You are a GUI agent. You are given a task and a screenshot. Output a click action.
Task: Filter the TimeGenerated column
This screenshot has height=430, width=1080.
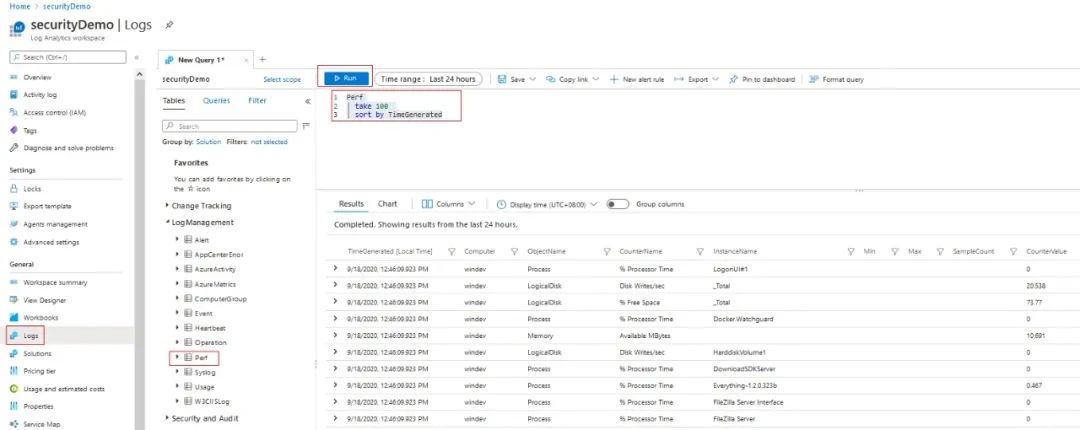tap(451, 252)
